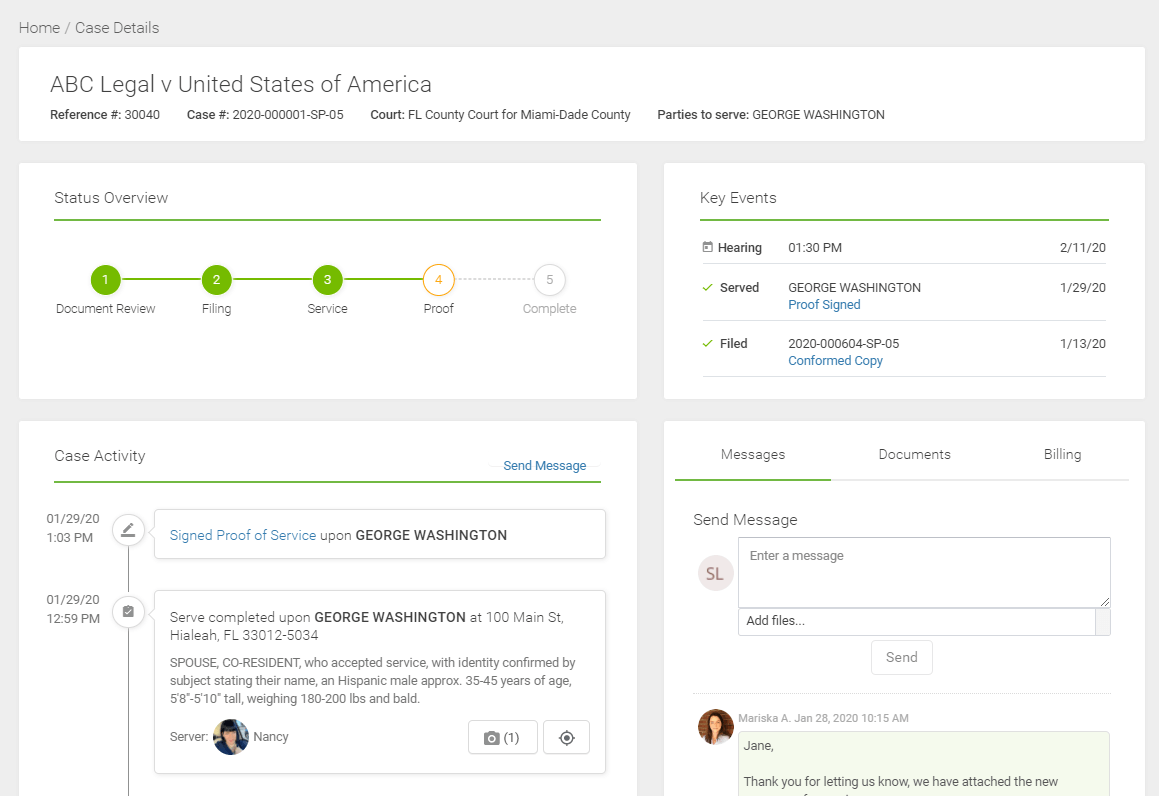Click the clipboard icon beside Serve completed entry

pos(128,611)
